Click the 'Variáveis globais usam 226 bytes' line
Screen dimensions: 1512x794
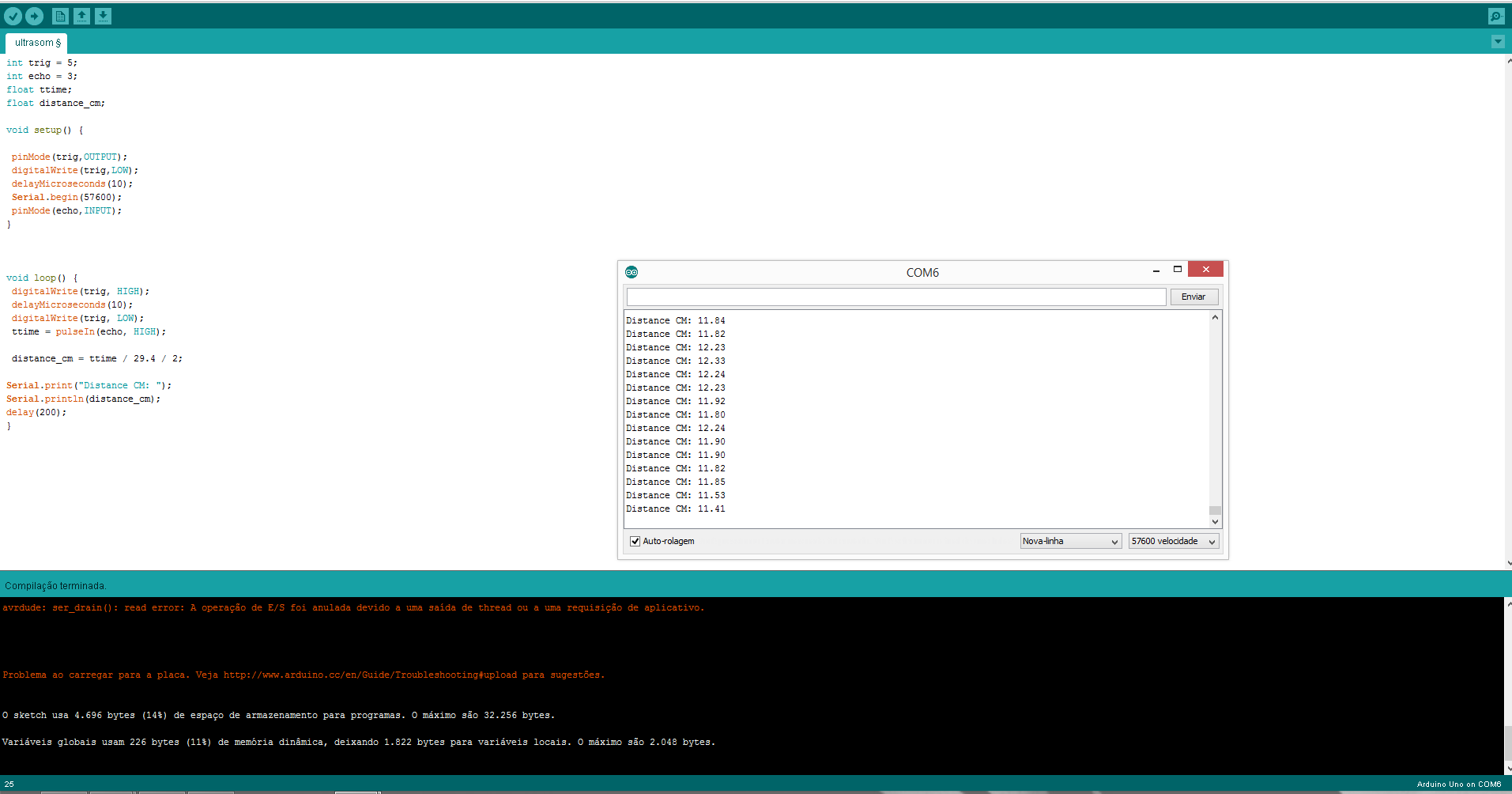pos(359,743)
